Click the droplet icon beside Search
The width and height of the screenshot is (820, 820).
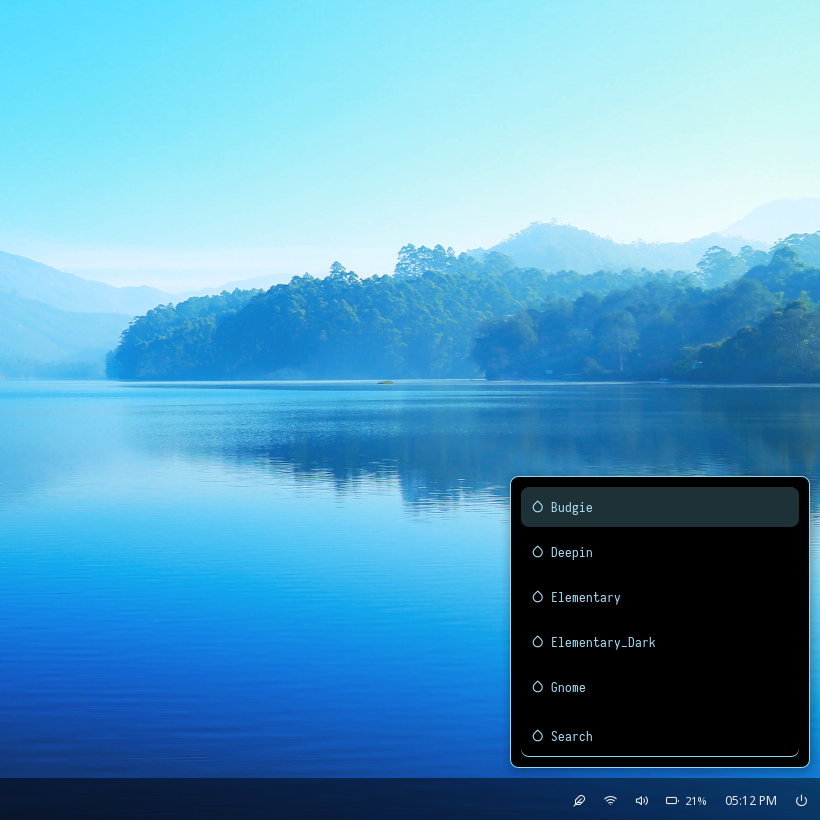(x=538, y=735)
